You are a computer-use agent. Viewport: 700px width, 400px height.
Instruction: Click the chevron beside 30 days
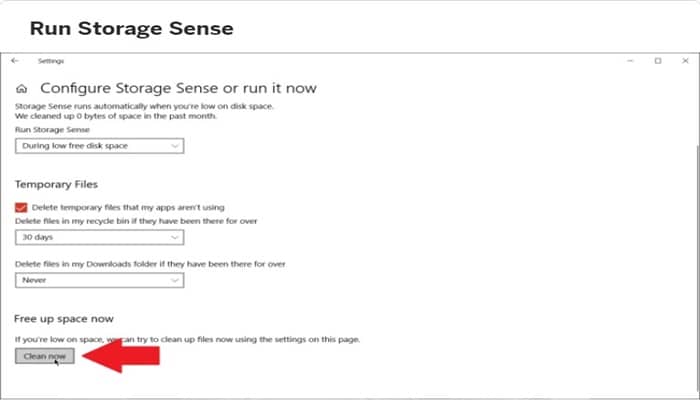point(175,238)
